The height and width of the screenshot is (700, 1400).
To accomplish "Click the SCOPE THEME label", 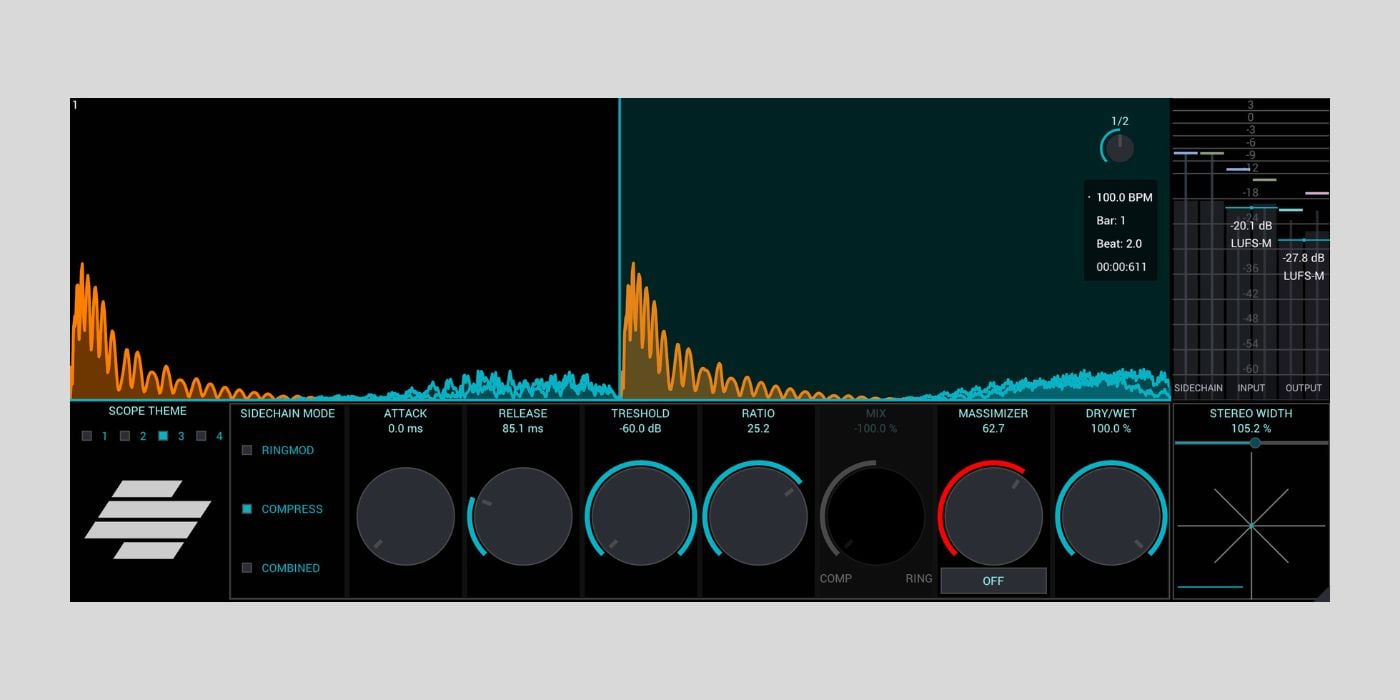I will (148, 411).
